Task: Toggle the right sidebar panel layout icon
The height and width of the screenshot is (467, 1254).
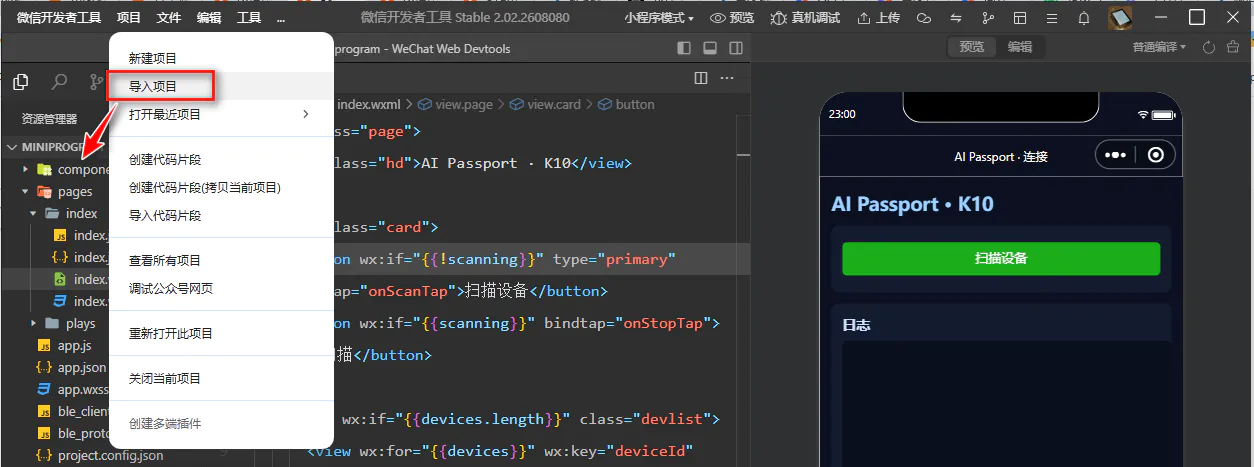Action: click(x=736, y=48)
